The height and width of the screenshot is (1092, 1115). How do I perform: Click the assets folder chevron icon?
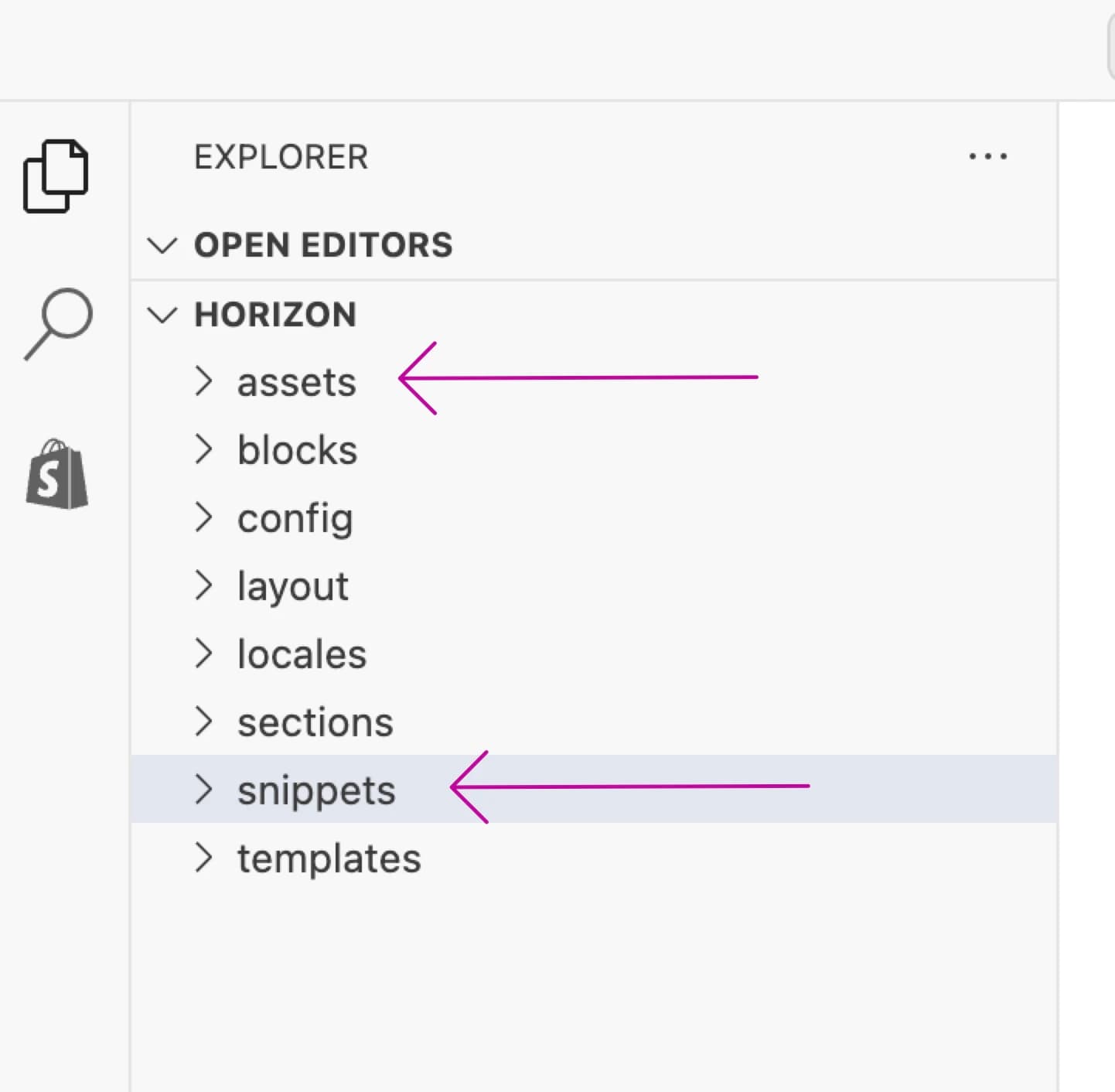tap(204, 381)
